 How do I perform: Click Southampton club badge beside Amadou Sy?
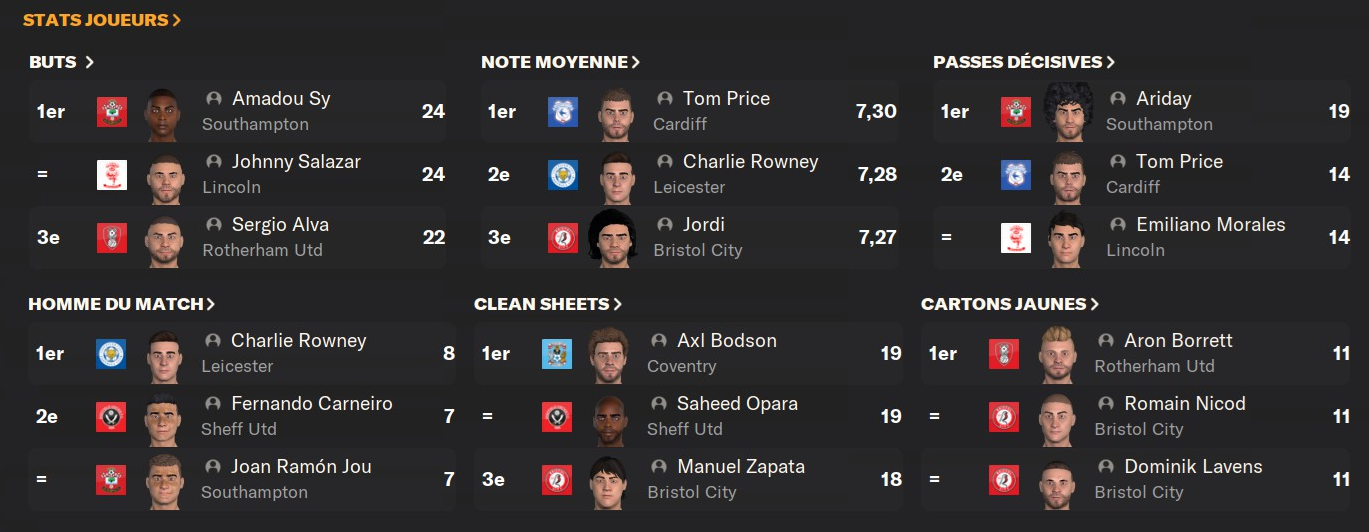[112, 111]
